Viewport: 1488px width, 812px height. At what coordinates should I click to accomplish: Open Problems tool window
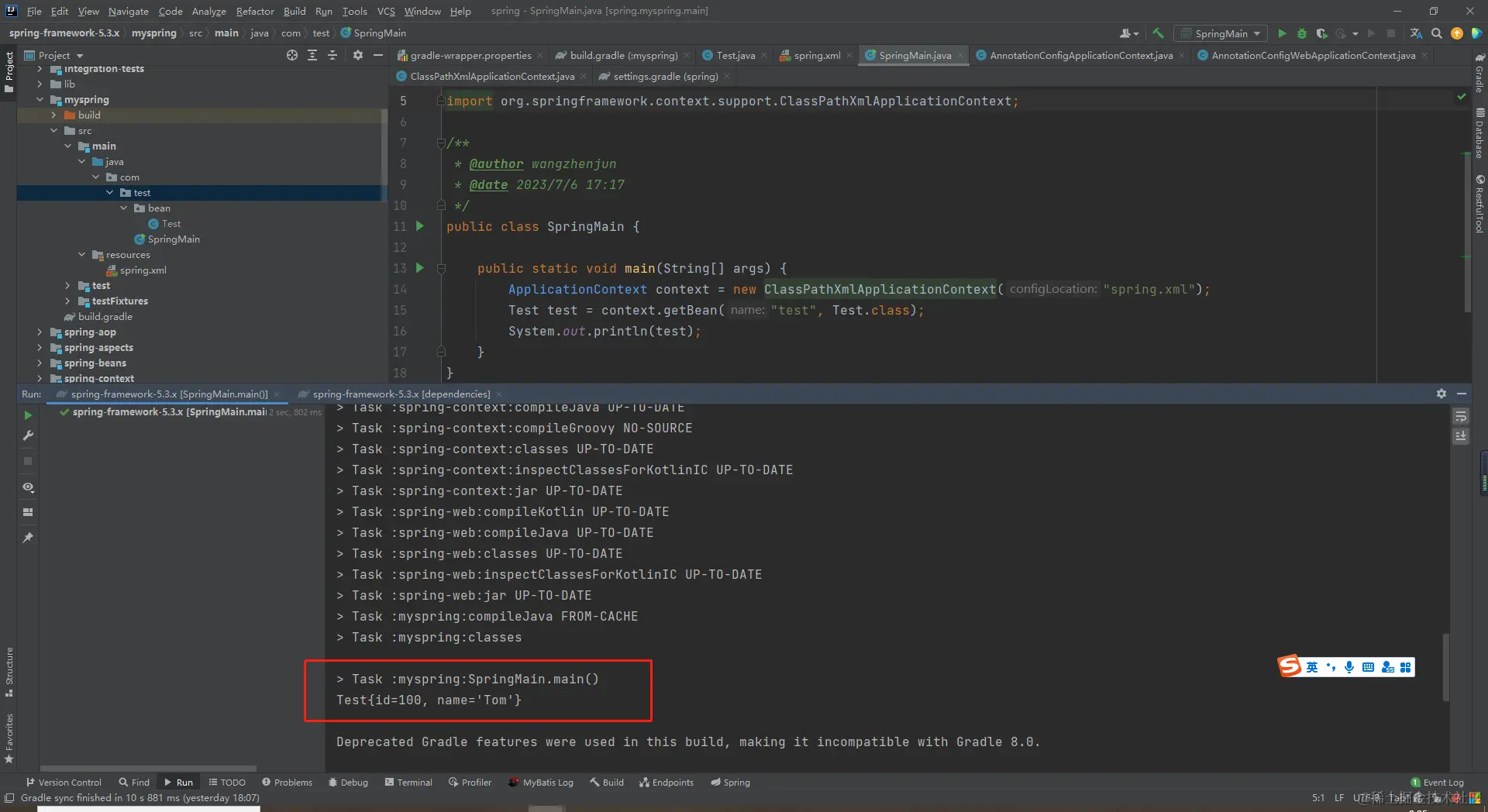(287, 782)
